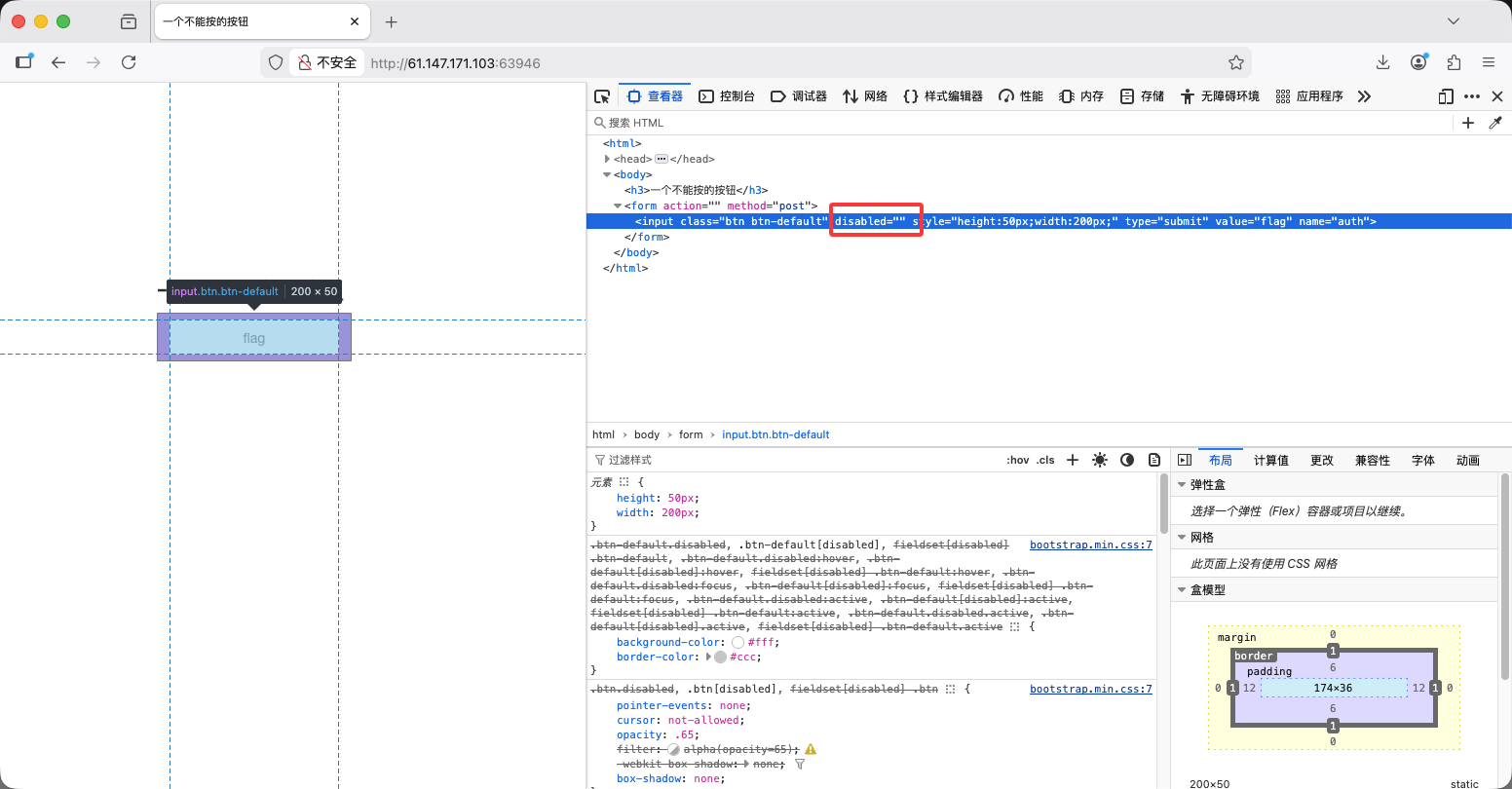Toggle the :hov pseudo-class panel
The image size is (1512, 789).
pos(1017,460)
